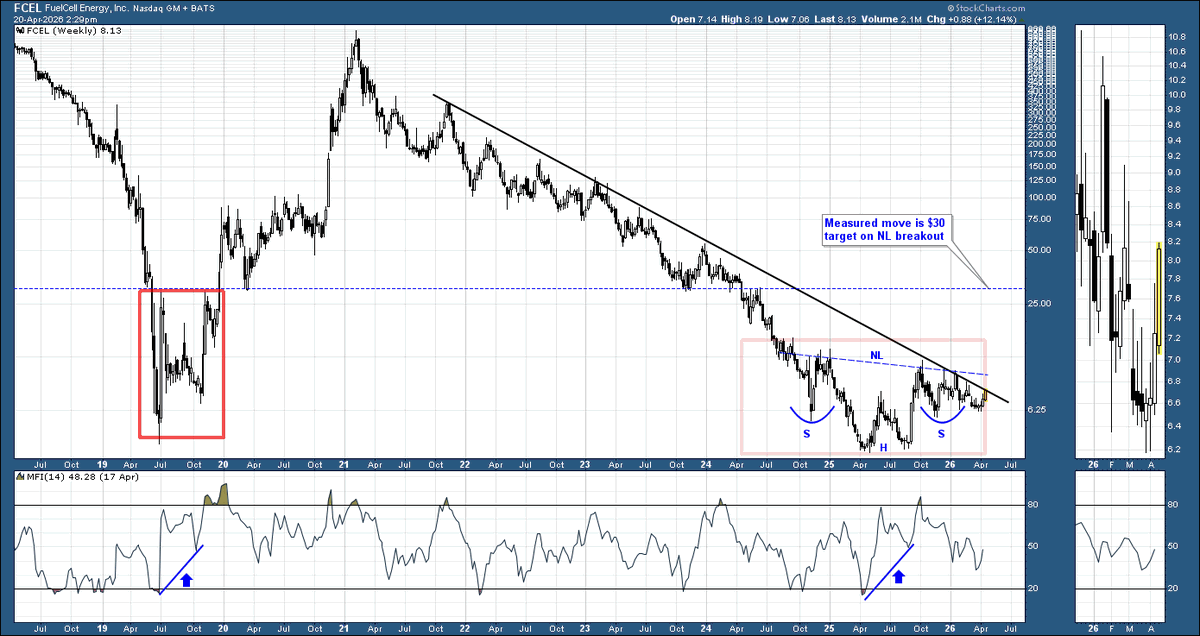The image size is (1200, 636).
Task: Click the NL neckline label
Action: (876, 355)
